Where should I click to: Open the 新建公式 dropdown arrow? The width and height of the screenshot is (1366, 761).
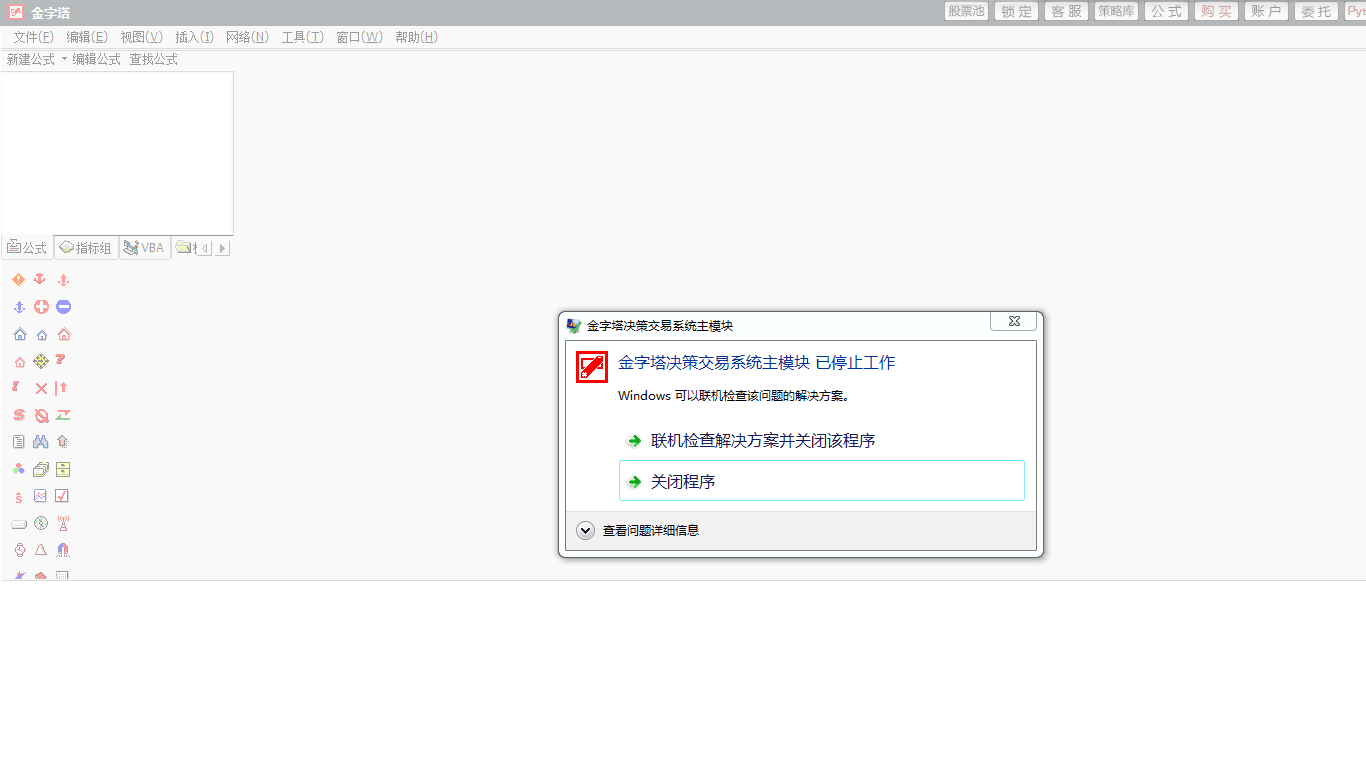(x=64, y=60)
